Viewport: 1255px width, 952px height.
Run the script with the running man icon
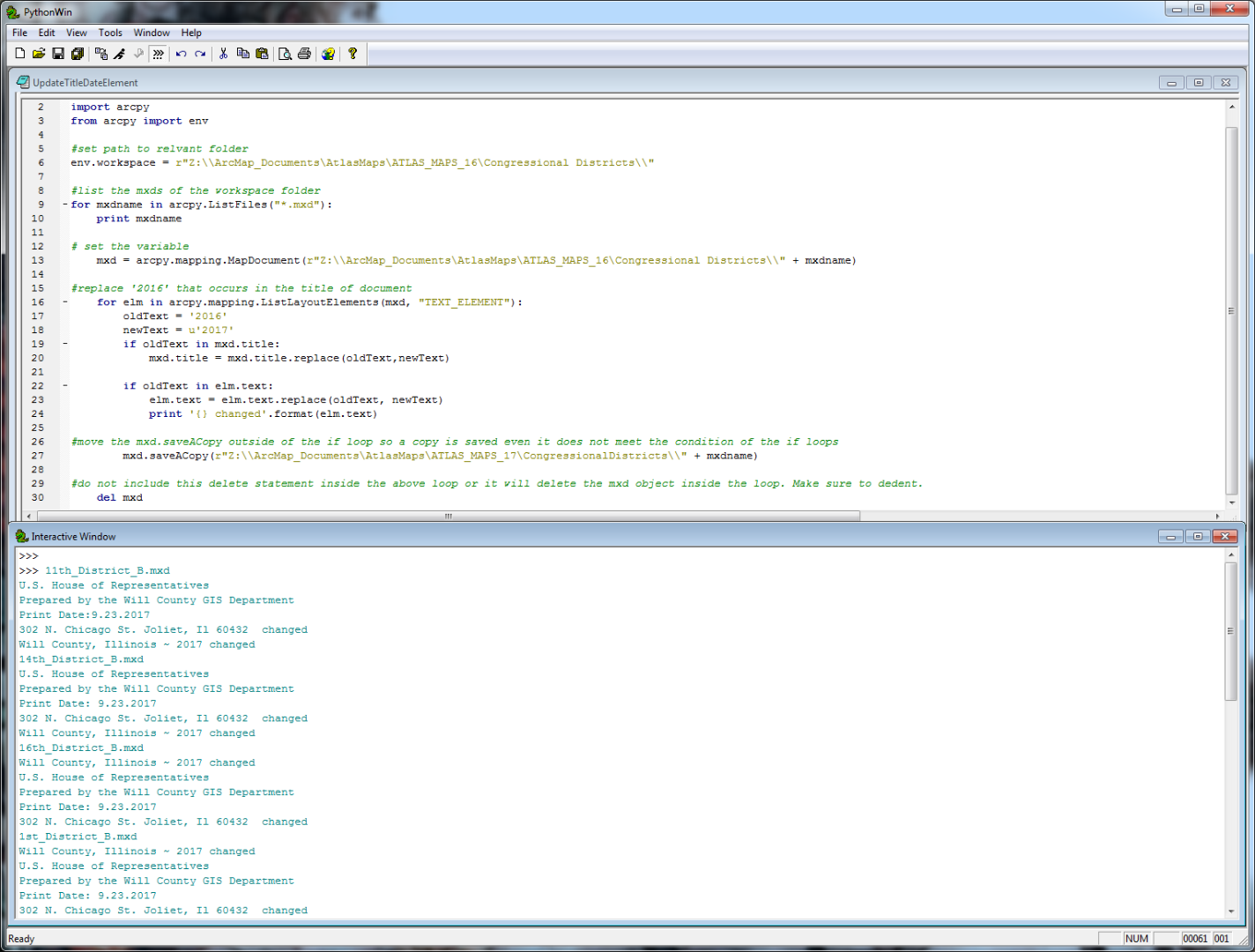point(120,54)
